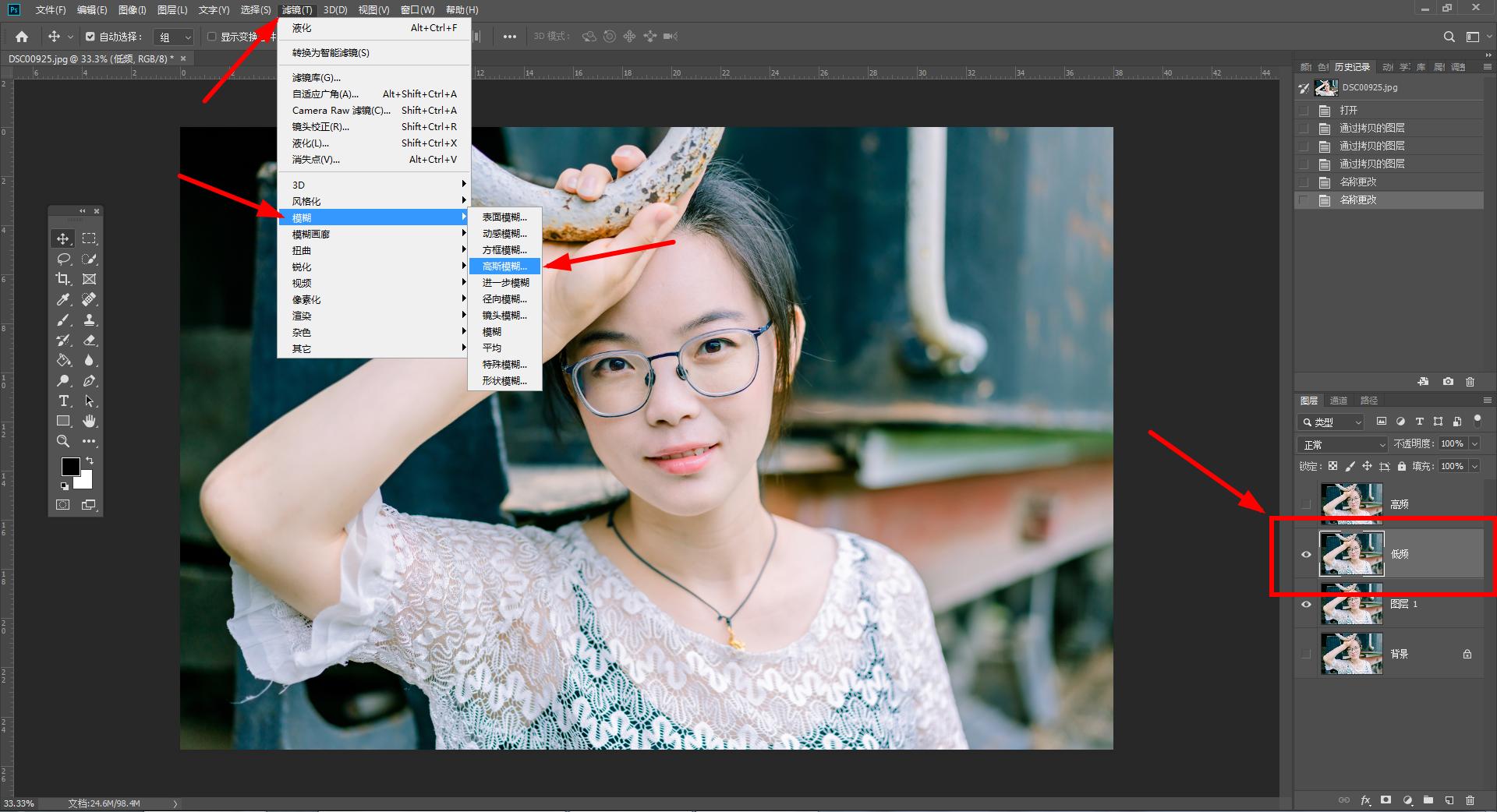Enable the show transform controls (显示变换) checkbox
The height and width of the screenshot is (812, 1497).
tap(212, 37)
